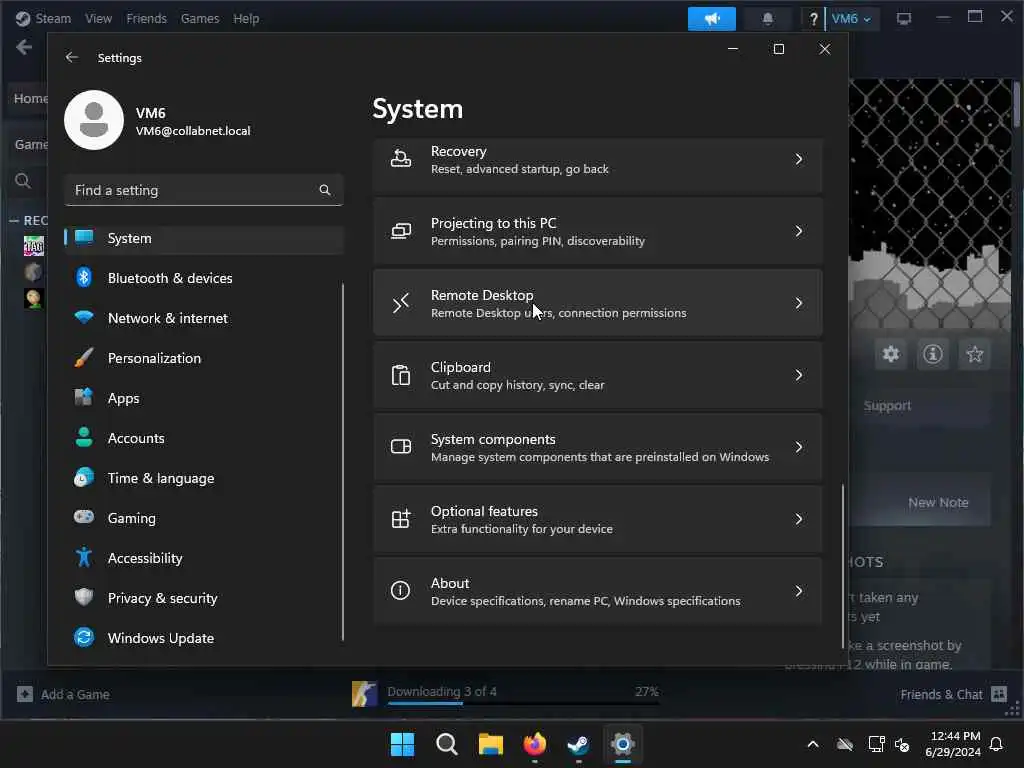1024x768 pixels.
Task: Click the game info icon in Steam
Action: (933, 354)
